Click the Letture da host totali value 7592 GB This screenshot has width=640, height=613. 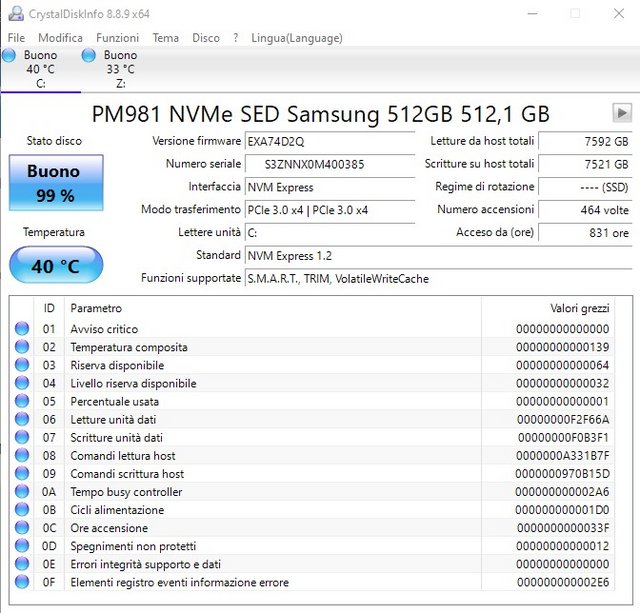585,141
